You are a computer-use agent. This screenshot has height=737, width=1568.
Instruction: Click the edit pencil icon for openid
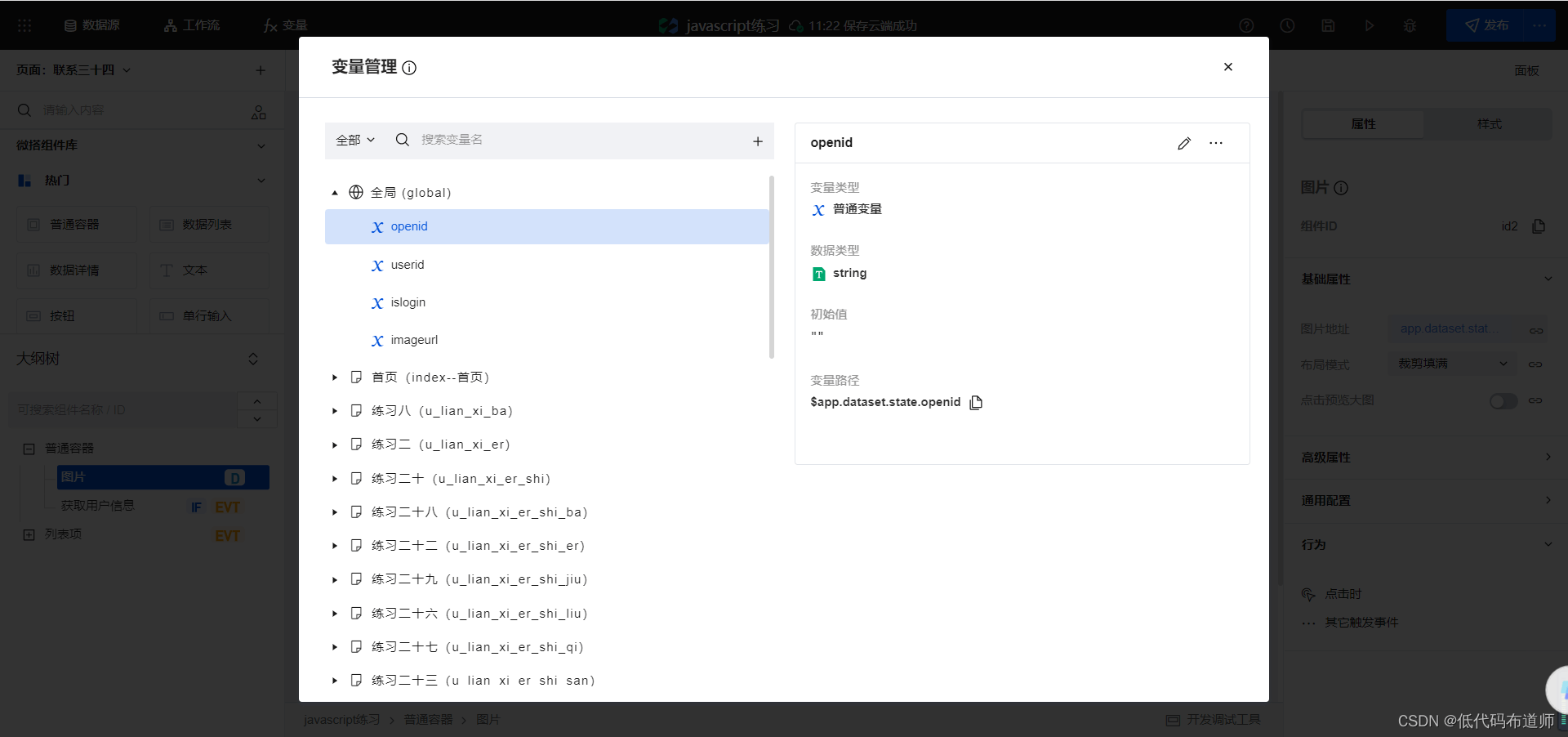1183,143
